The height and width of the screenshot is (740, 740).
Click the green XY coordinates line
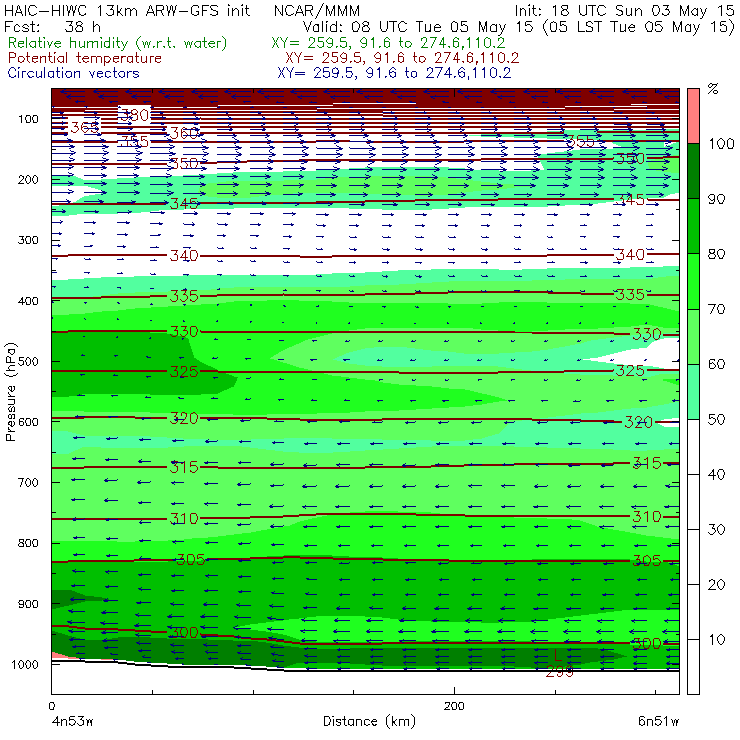[x=388, y=43]
